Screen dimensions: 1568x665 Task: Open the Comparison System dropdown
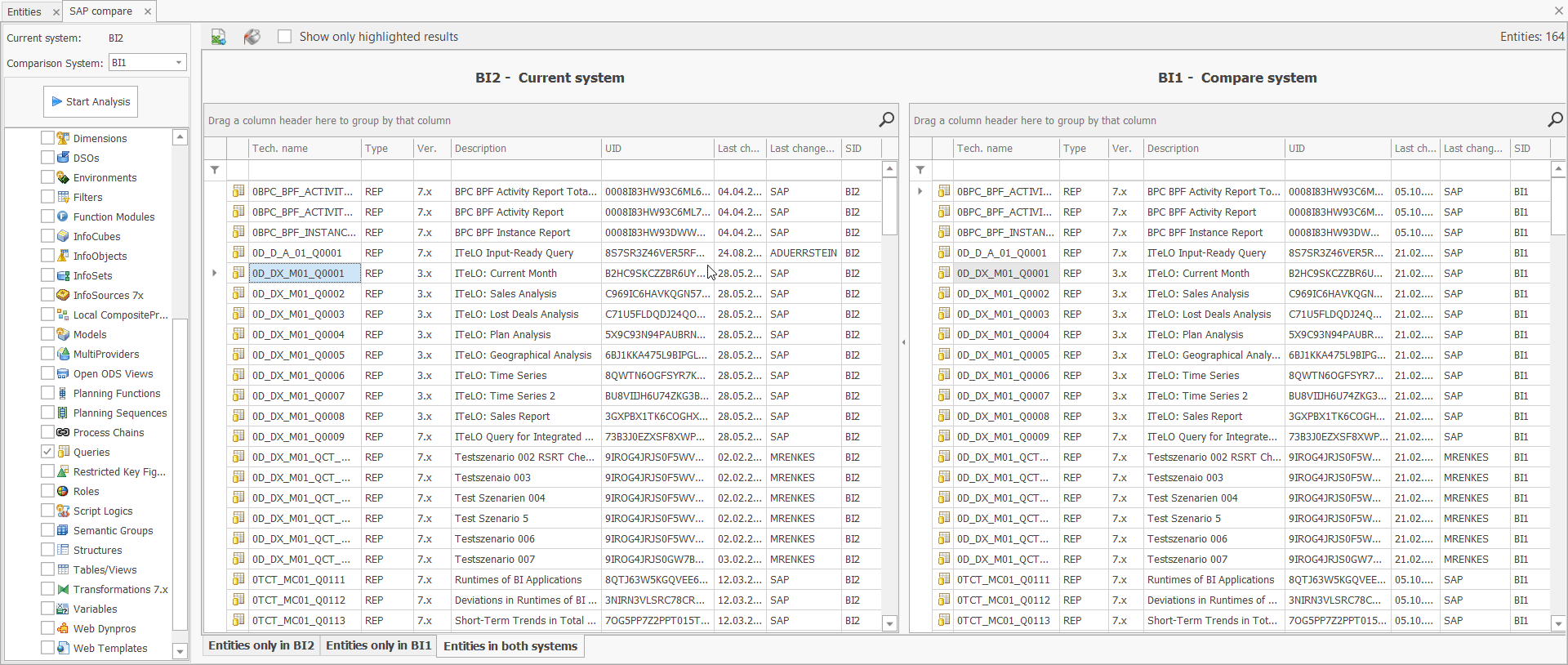(179, 63)
